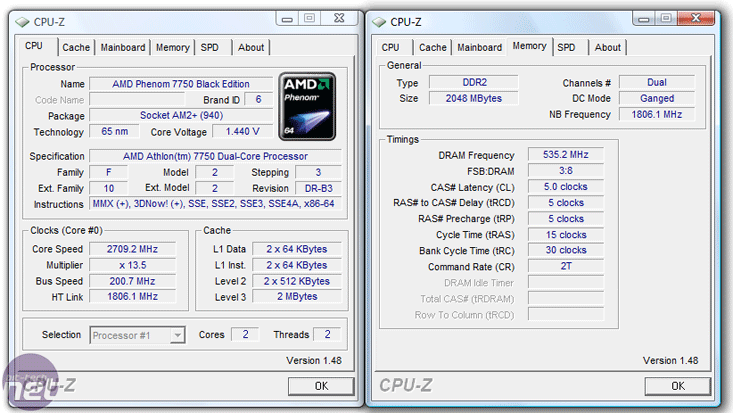Click Channels # value Dual
The image size is (733, 413).
coord(657,82)
